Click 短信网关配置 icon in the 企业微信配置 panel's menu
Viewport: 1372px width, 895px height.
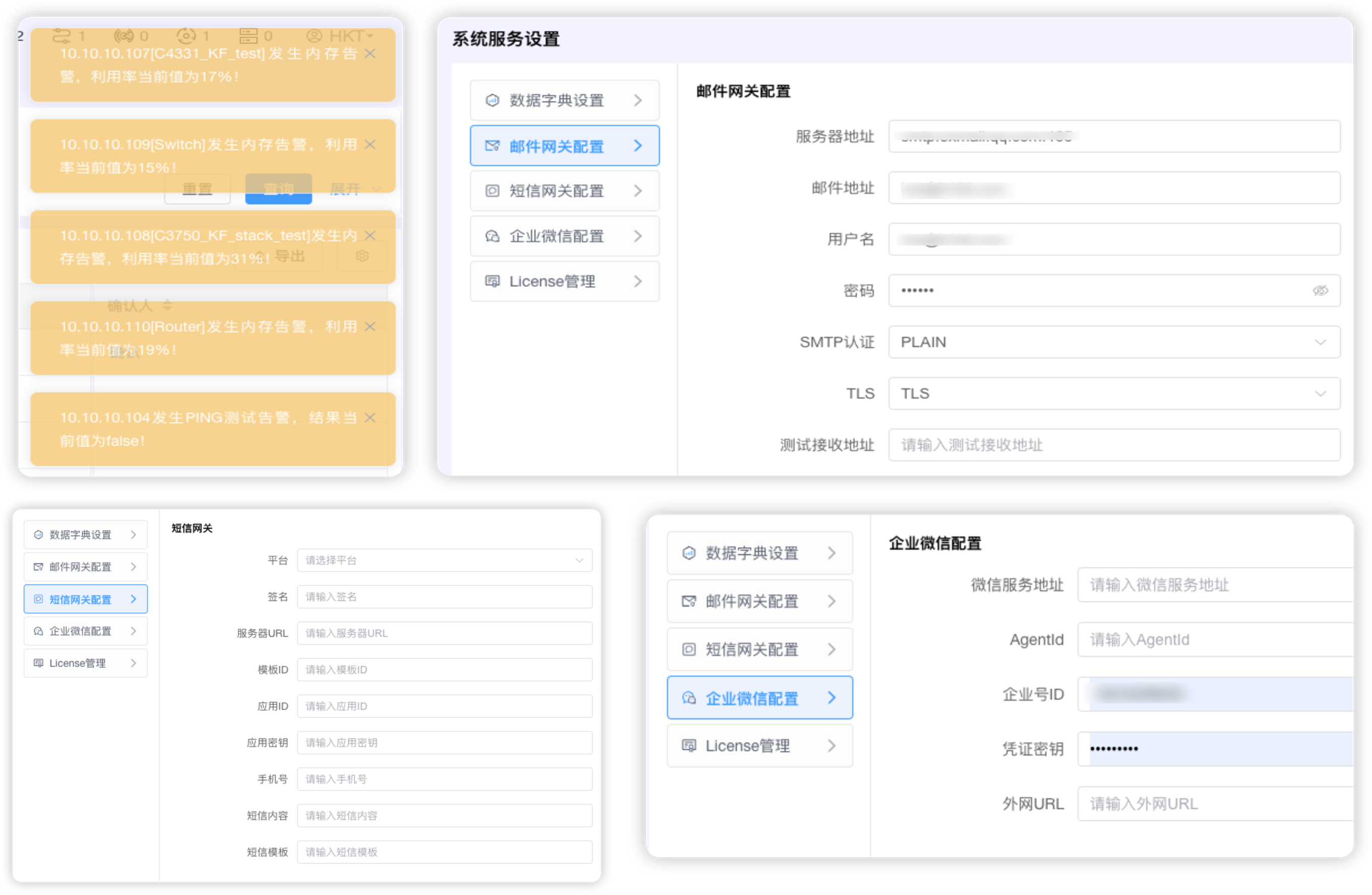(688, 650)
